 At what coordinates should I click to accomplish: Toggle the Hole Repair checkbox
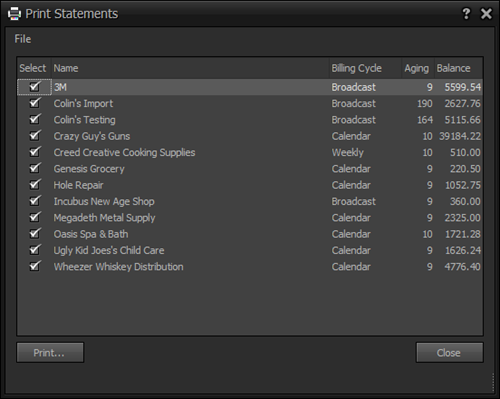[x=34, y=185]
